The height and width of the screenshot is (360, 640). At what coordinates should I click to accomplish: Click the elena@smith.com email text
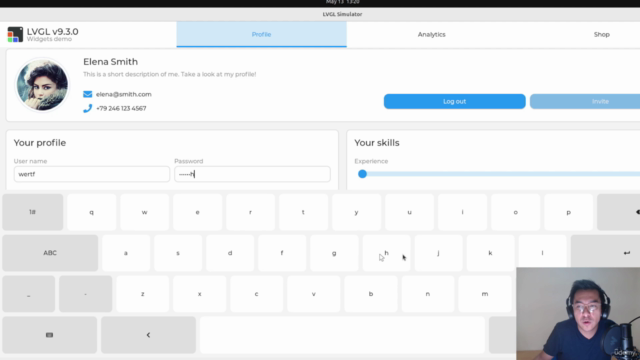(x=124, y=94)
